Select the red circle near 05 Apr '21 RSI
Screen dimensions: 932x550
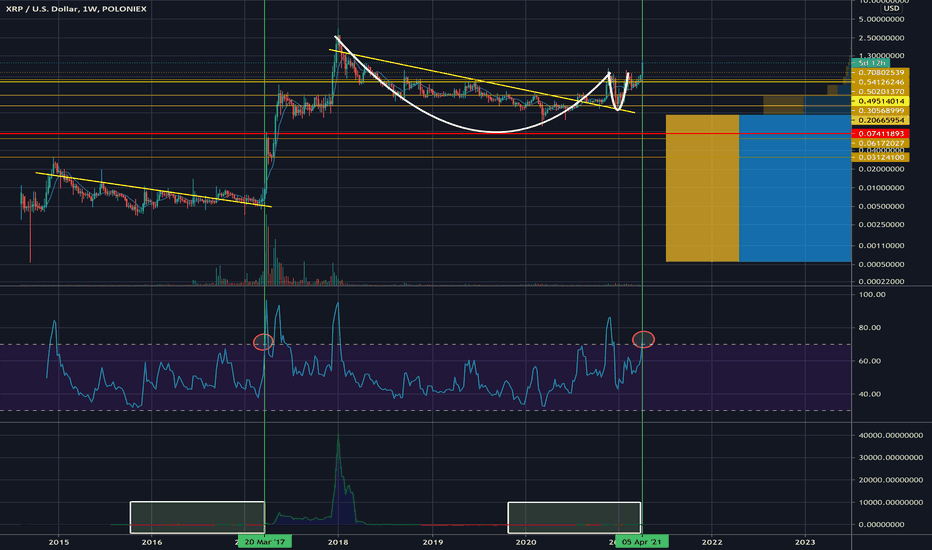pyautogui.click(x=643, y=340)
